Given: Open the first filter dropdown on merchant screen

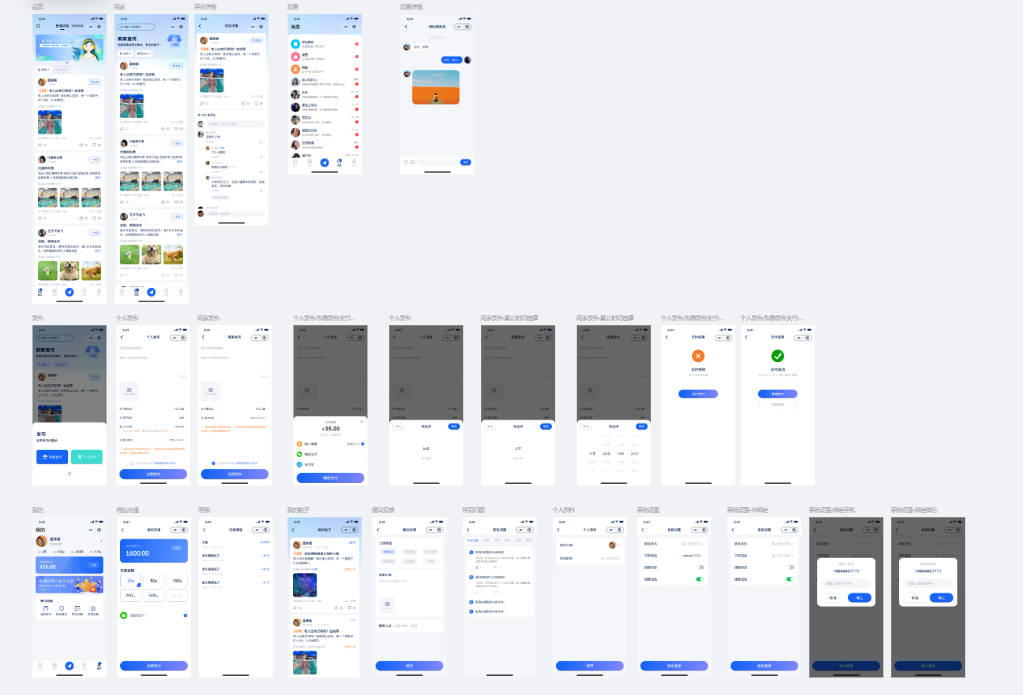Looking at the screenshot, I should [125, 53].
